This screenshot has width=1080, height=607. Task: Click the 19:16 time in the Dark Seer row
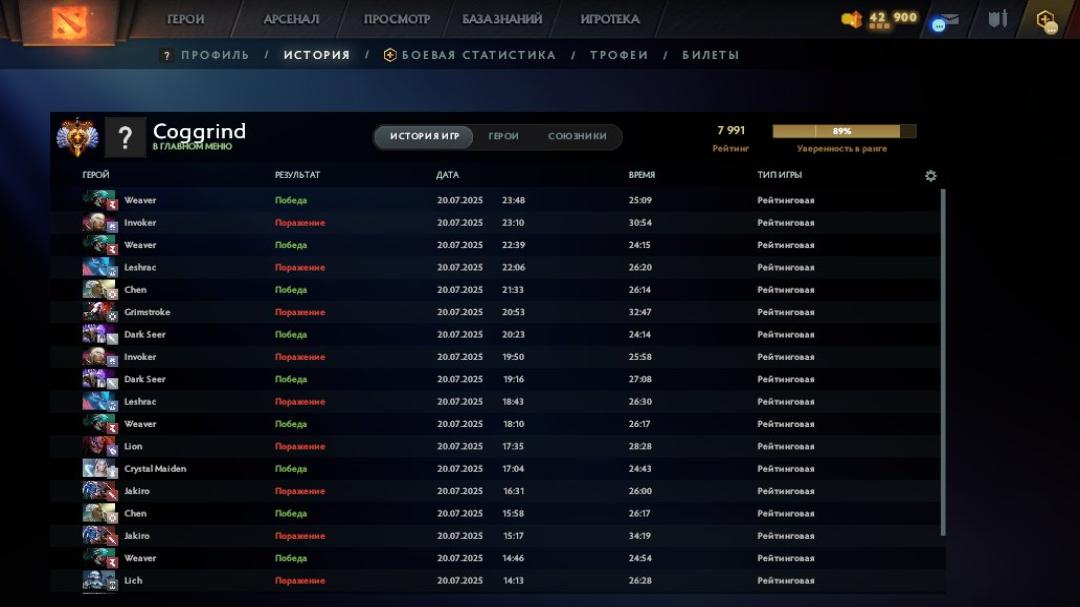514,379
